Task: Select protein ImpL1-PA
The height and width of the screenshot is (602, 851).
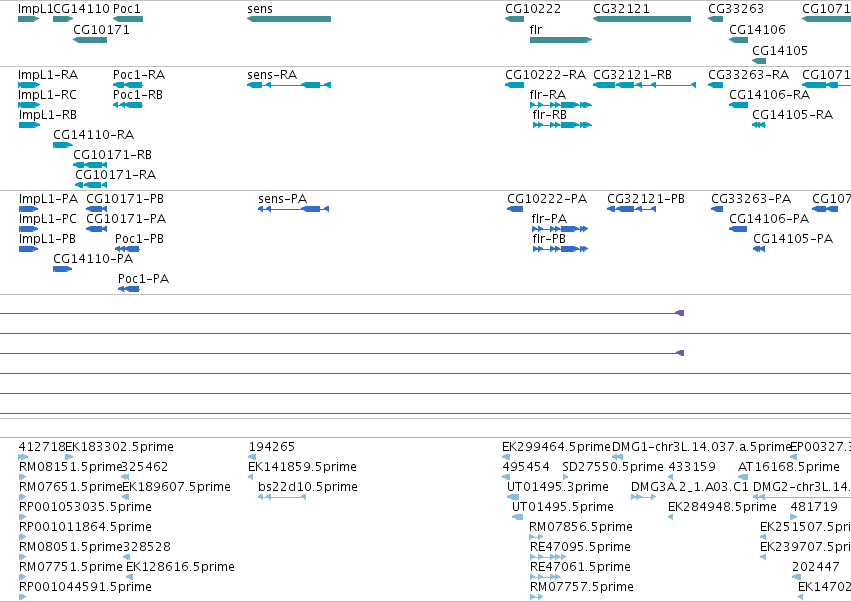Action: coord(48,199)
